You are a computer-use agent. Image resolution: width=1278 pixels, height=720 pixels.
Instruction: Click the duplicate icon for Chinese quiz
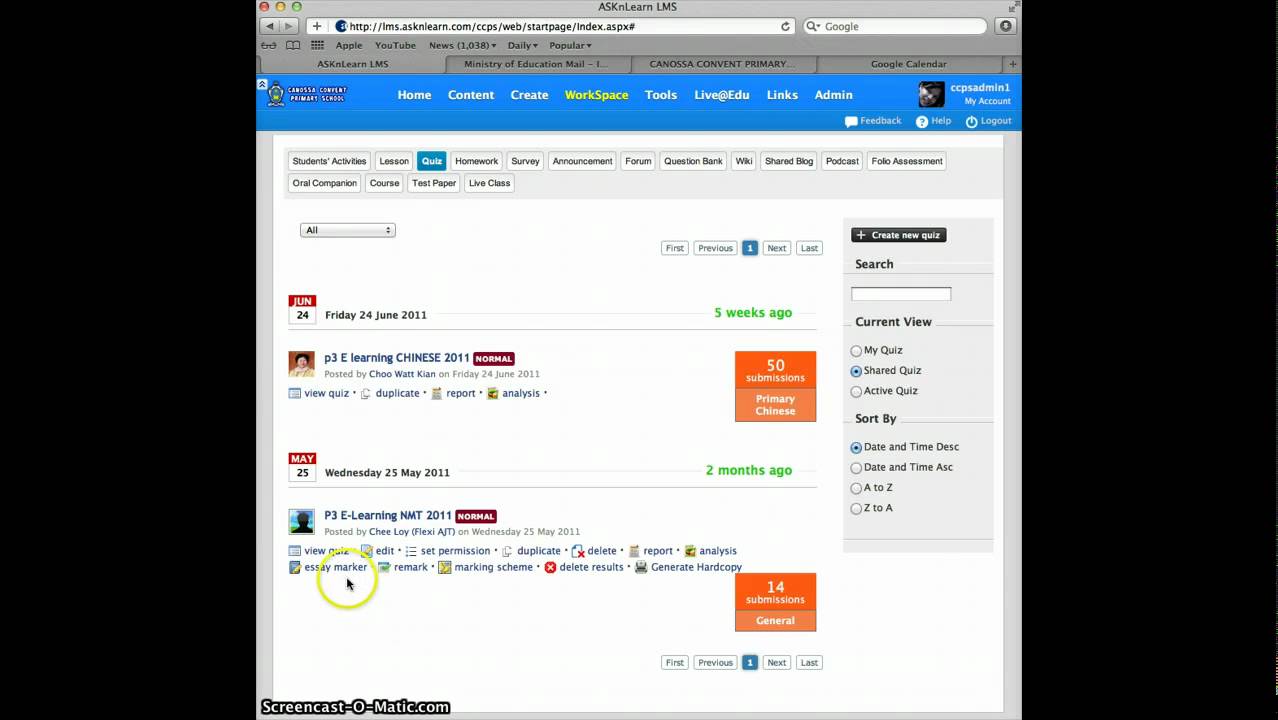tap(366, 393)
